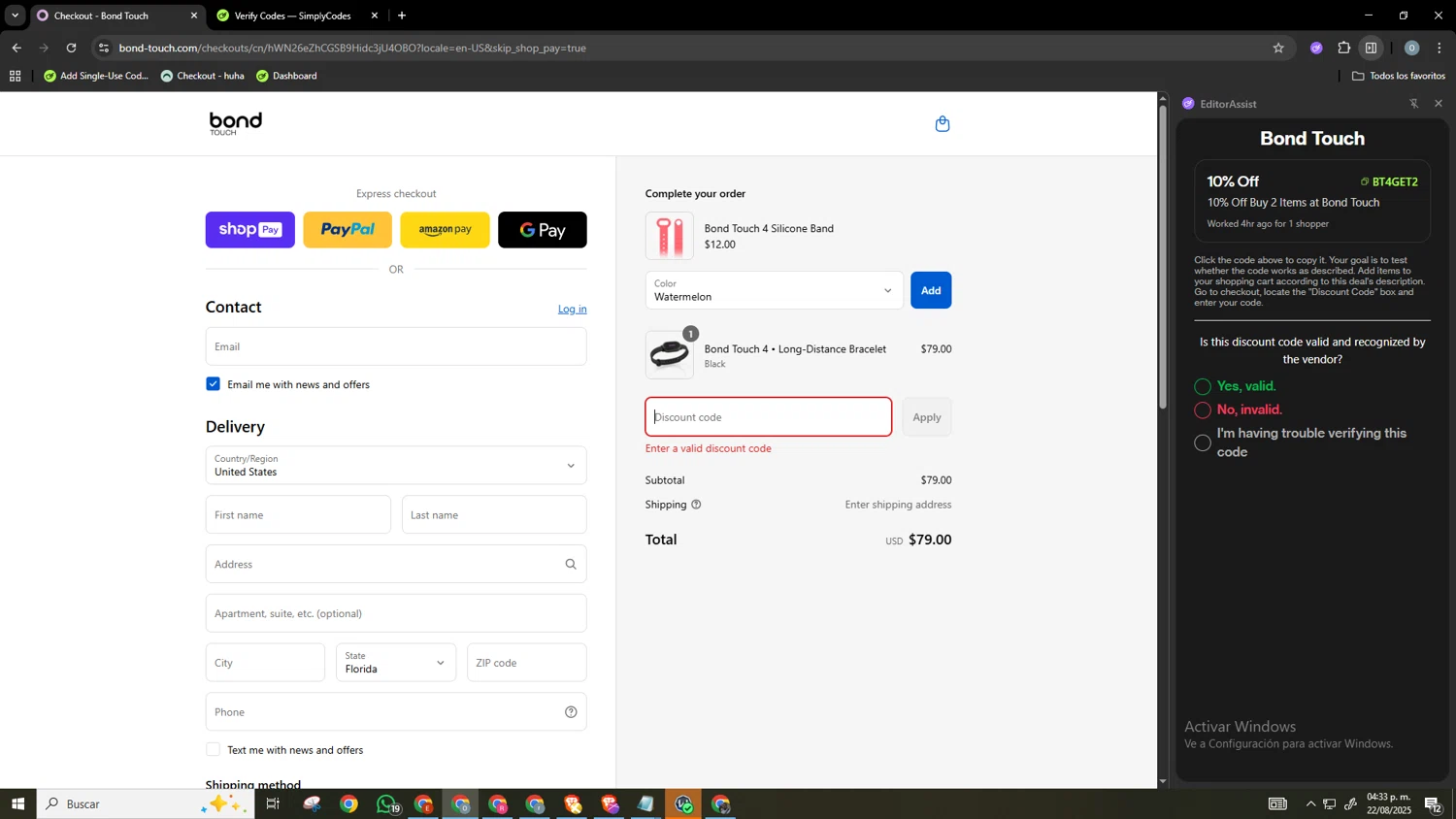Click the Windows taskbar search box

pos(146,803)
